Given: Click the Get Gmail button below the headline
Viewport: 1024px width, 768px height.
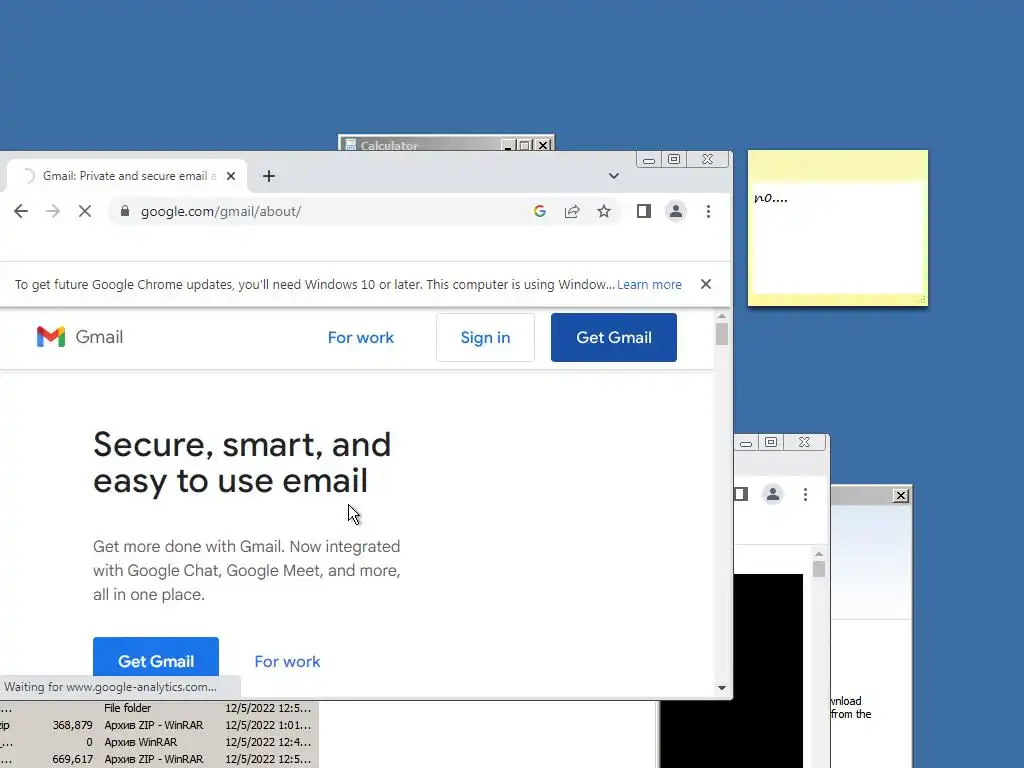Looking at the screenshot, I should (155, 657).
